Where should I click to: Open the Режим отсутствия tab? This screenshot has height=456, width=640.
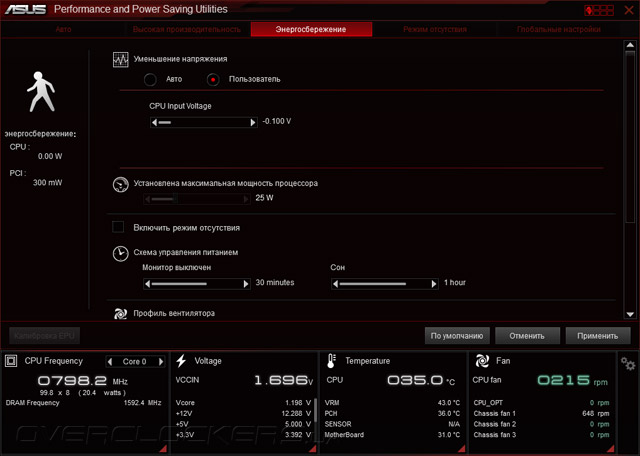tap(435, 29)
